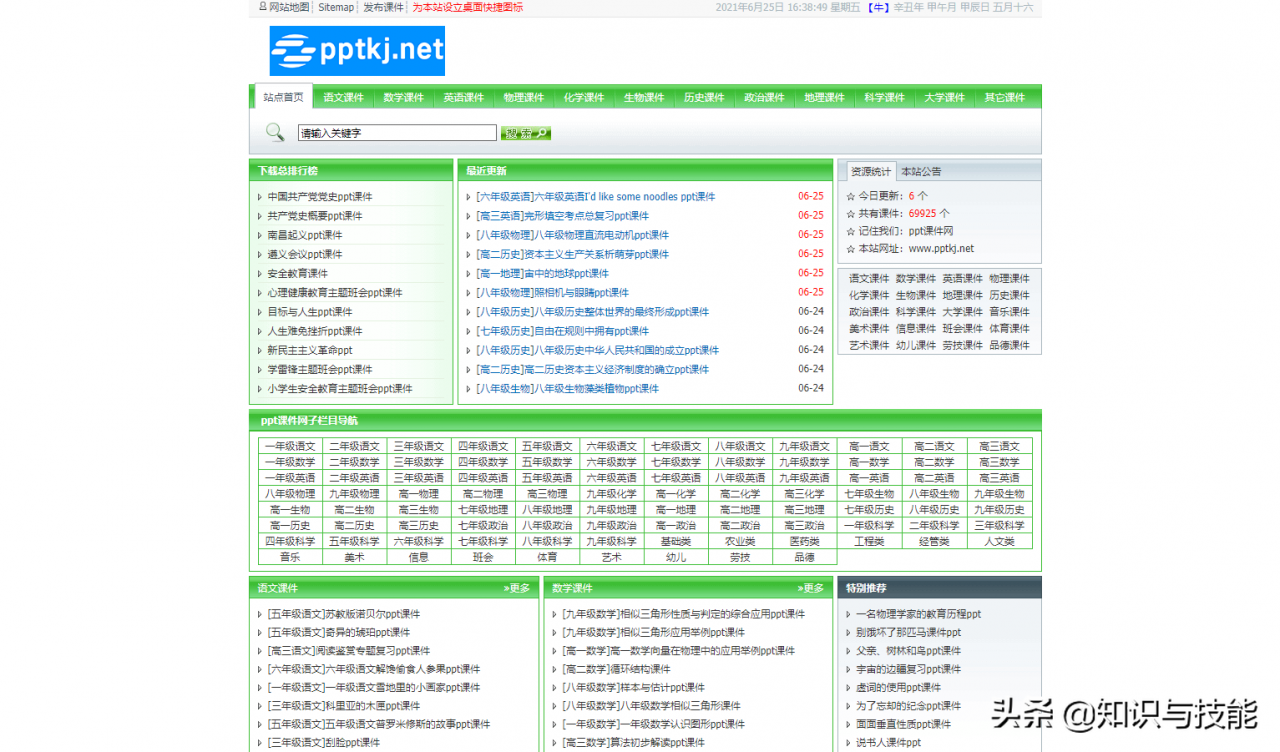Expand 更多 in 语文课件 section
Viewport: 1280px width, 752px height.
coord(517,588)
